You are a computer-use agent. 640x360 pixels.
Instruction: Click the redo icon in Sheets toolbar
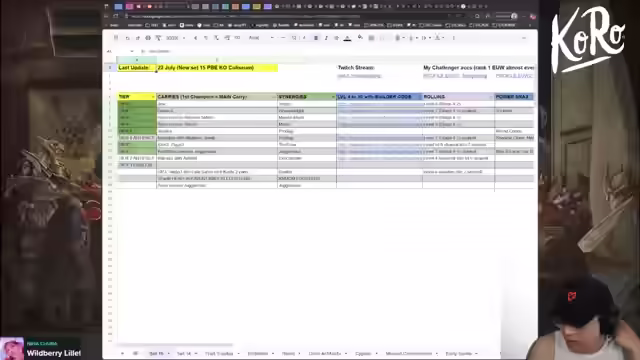[x=138, y=38]
